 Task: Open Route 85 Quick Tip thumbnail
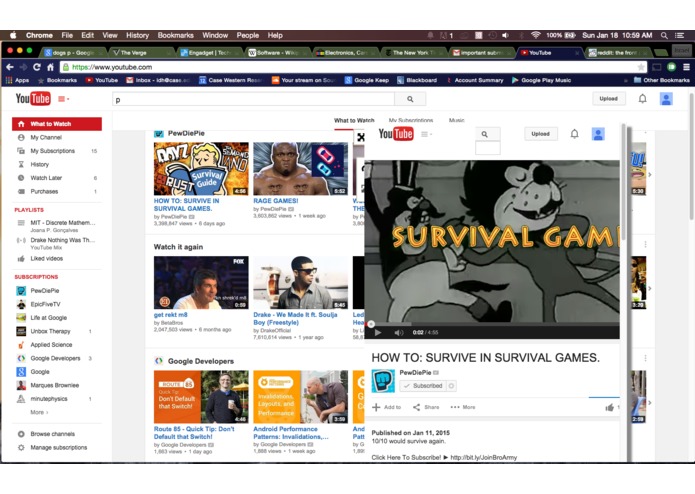(x=201, y=397)
